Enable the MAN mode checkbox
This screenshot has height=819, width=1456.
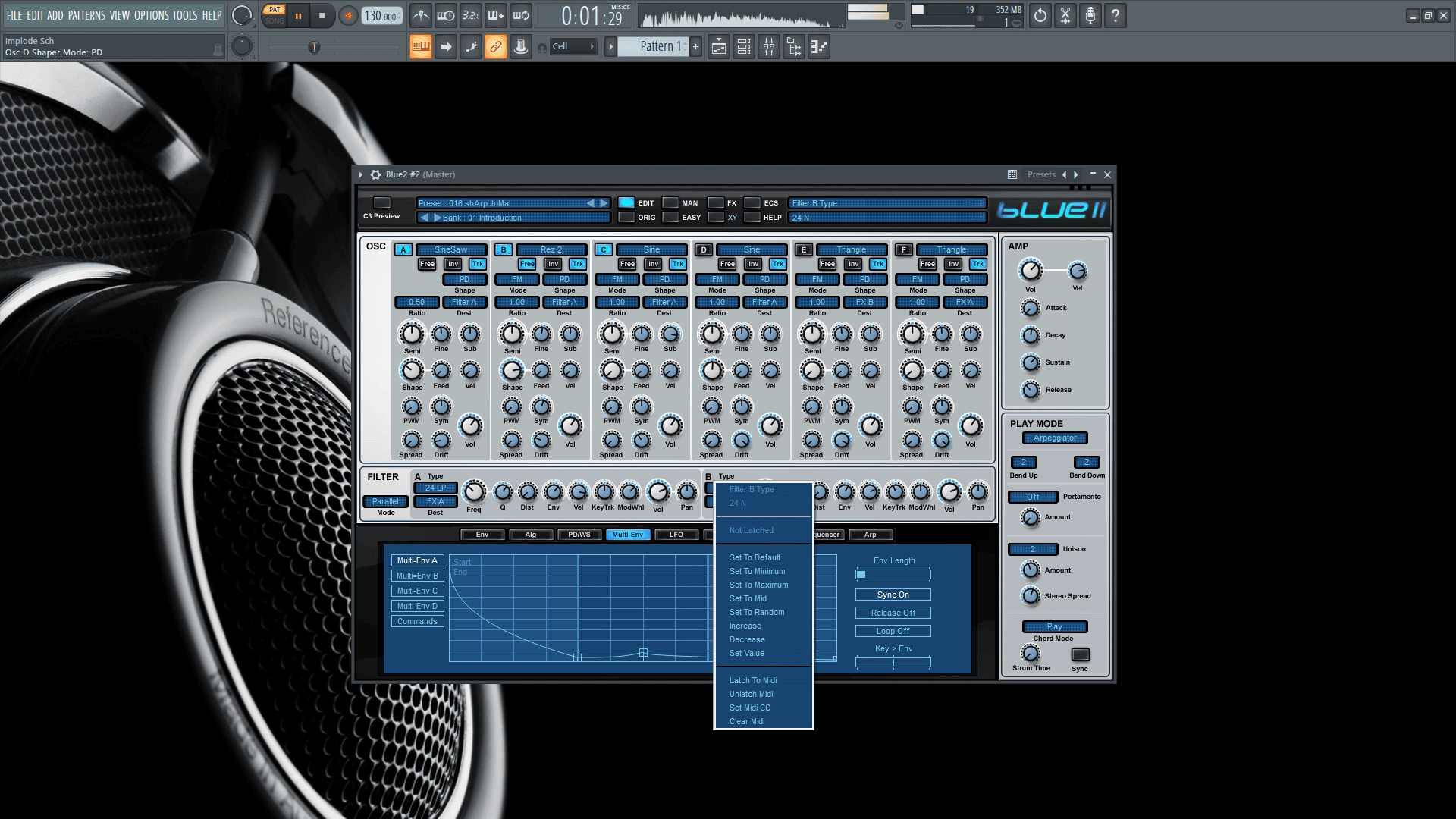click(670, 202)
